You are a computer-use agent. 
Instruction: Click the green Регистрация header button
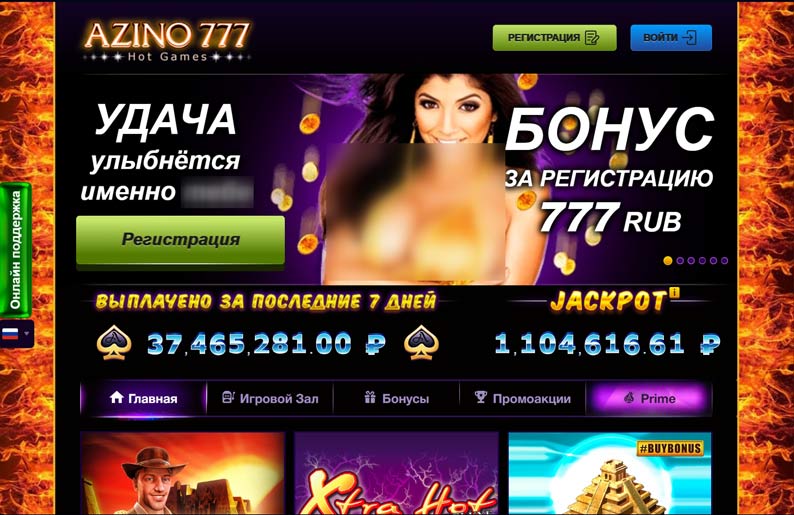[x=554, y=37]
